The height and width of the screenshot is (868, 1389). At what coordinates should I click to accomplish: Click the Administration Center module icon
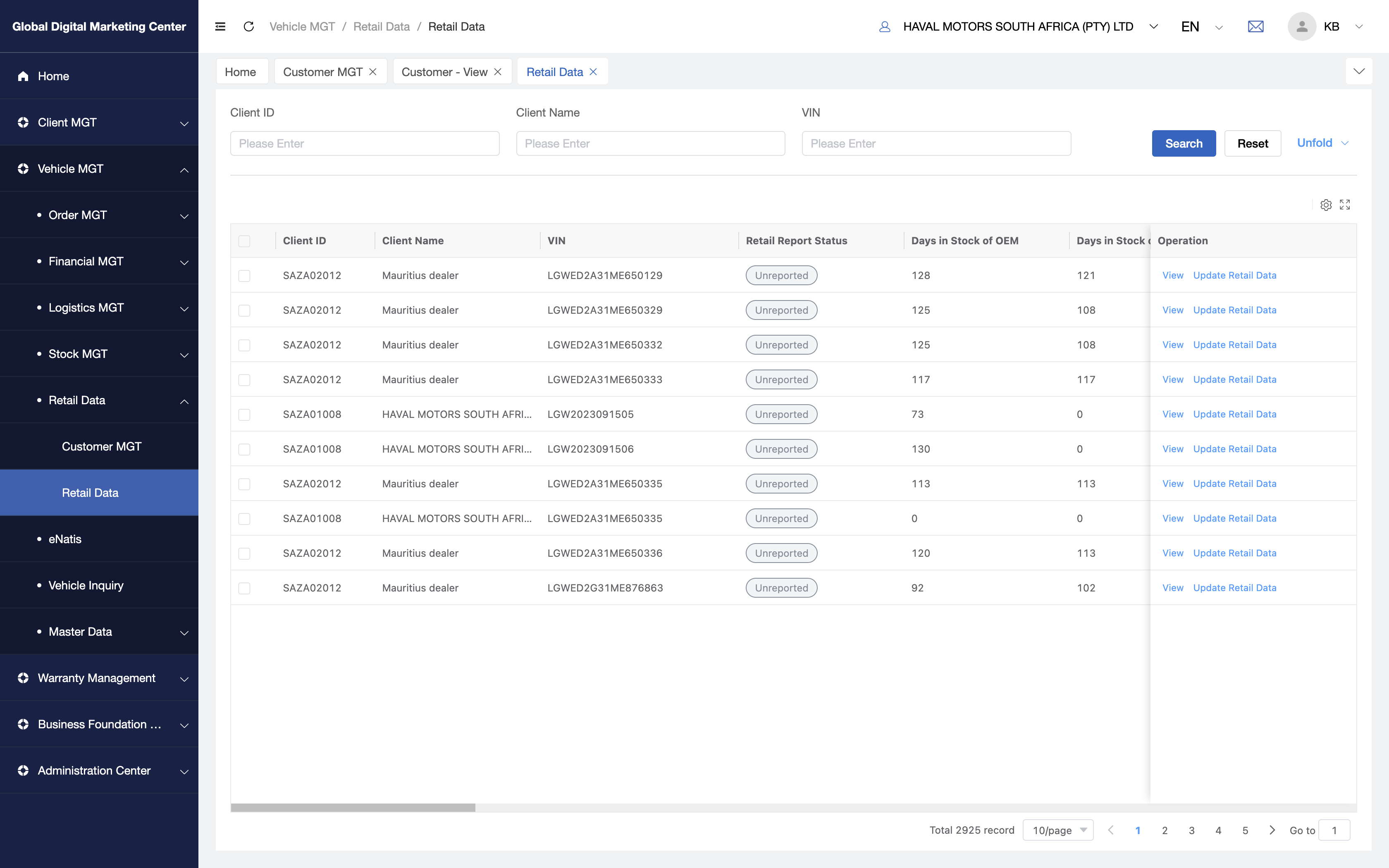(x=23, y=771)
